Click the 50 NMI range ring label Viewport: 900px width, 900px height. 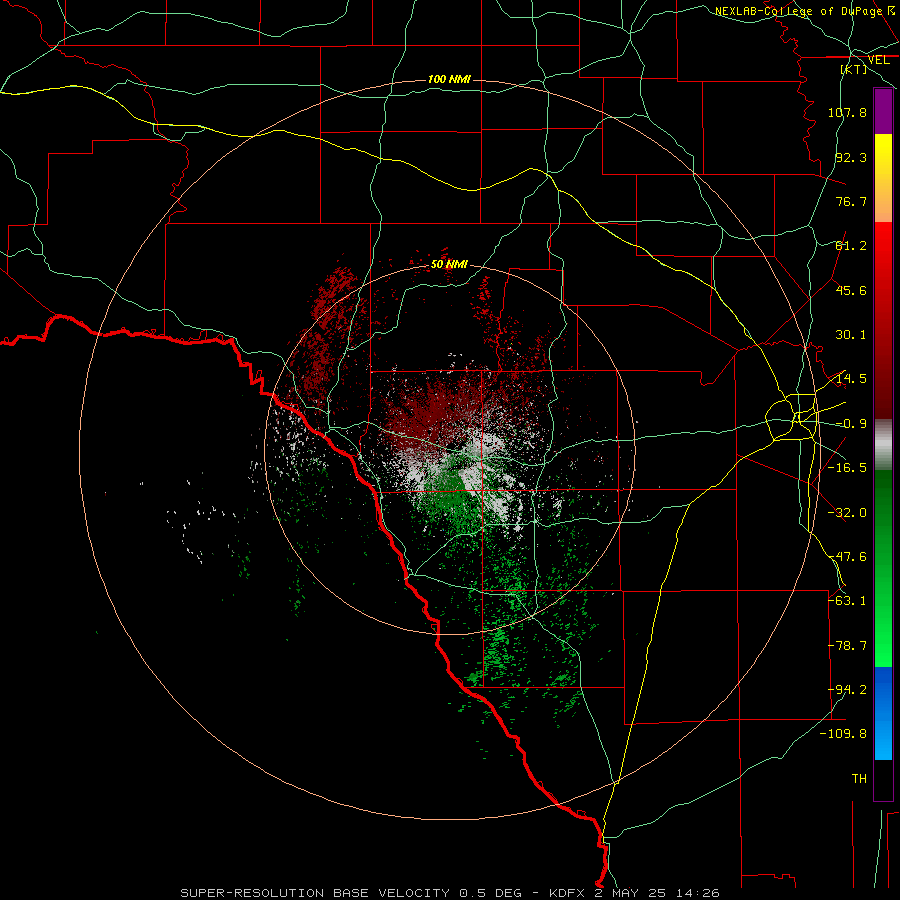click(x=449, y=264)
